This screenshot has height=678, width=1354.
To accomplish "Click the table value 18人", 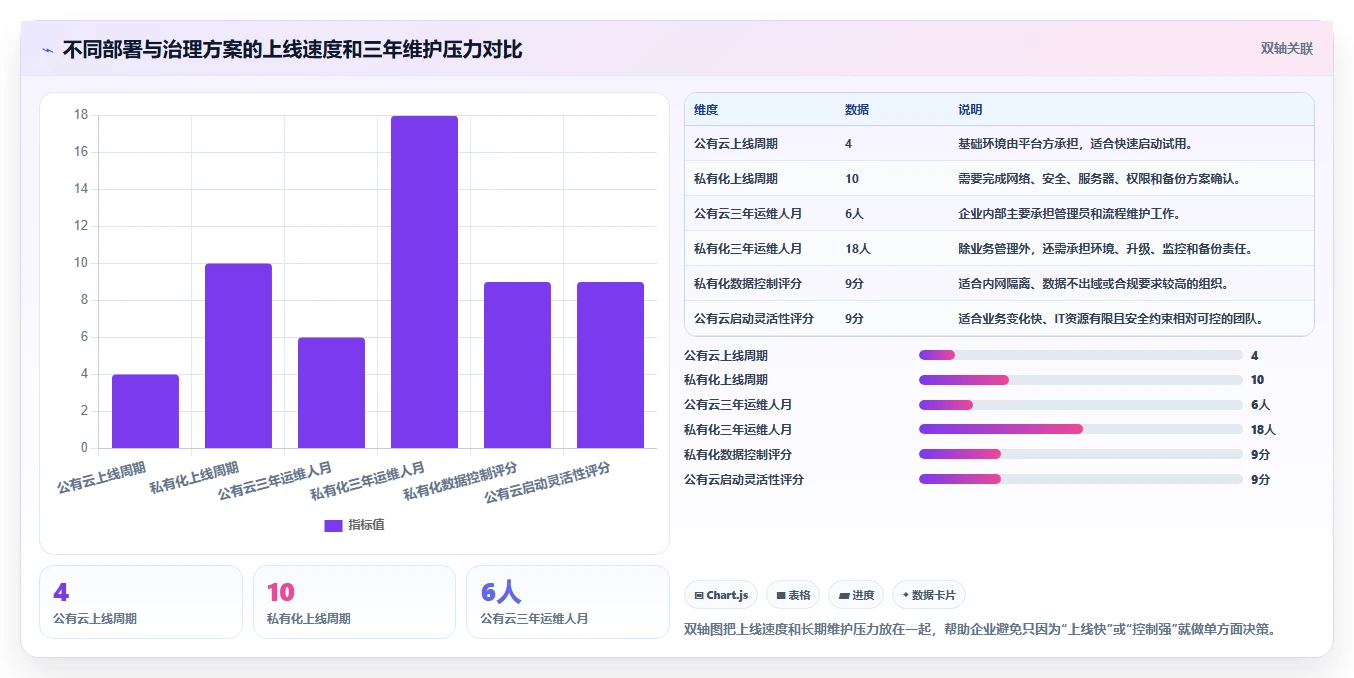I will [858, 249].
